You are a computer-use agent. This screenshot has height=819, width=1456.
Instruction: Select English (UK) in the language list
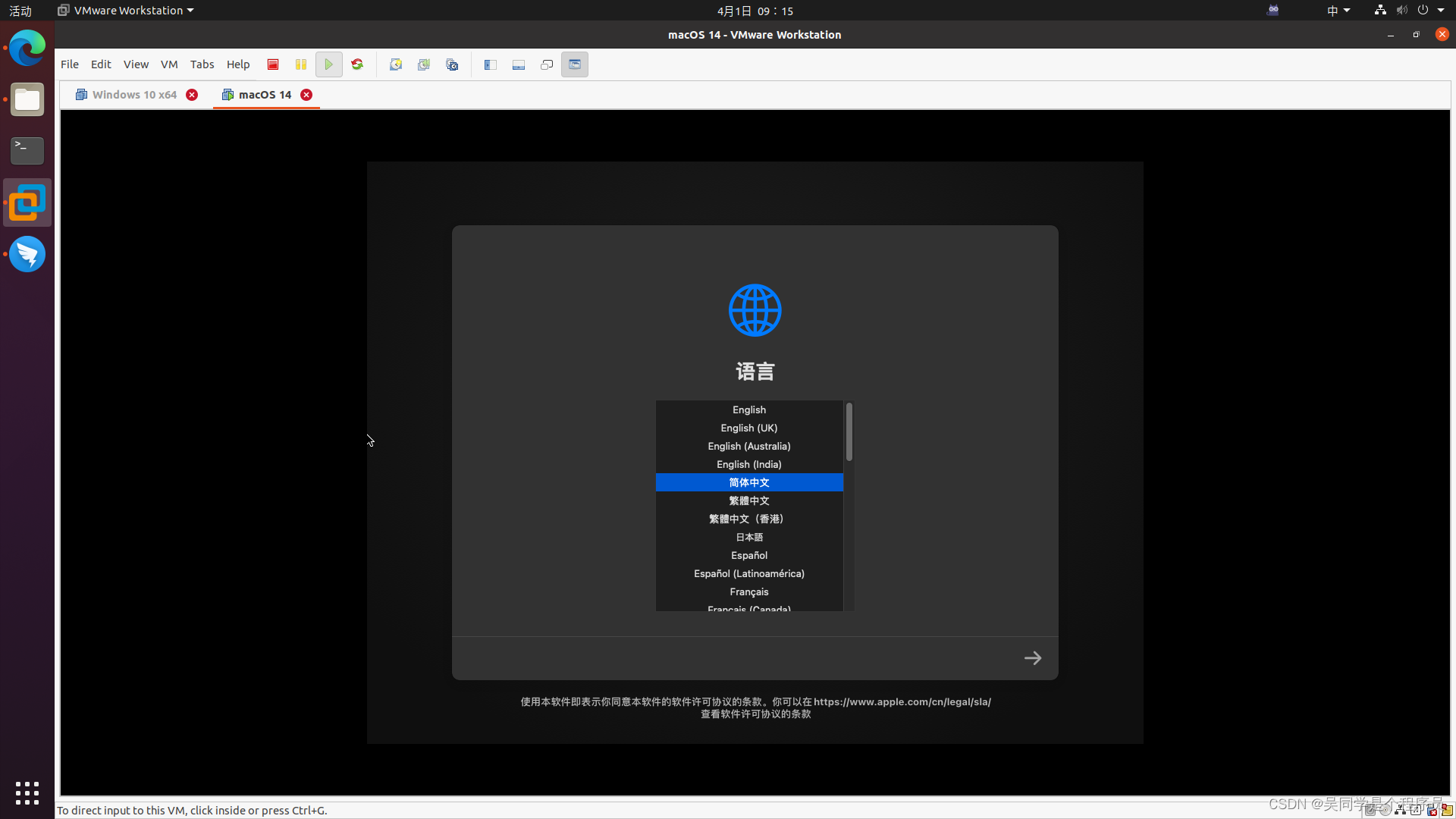(748, 428)
